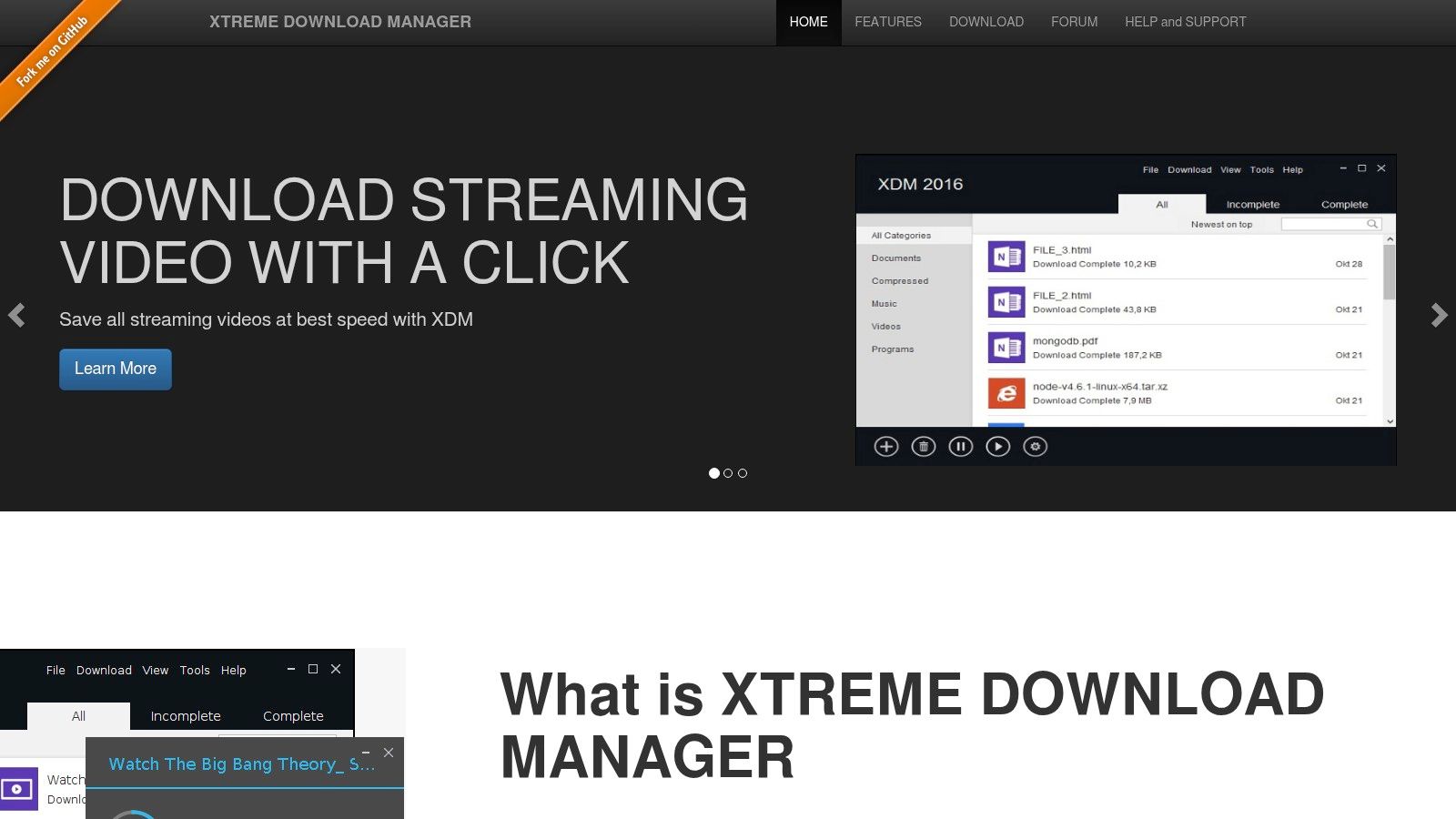The height and width of the screenshot is (819, 1456).
Task: Open the Newest on top sort dropdown
Action: click(x=1221, y=225)
